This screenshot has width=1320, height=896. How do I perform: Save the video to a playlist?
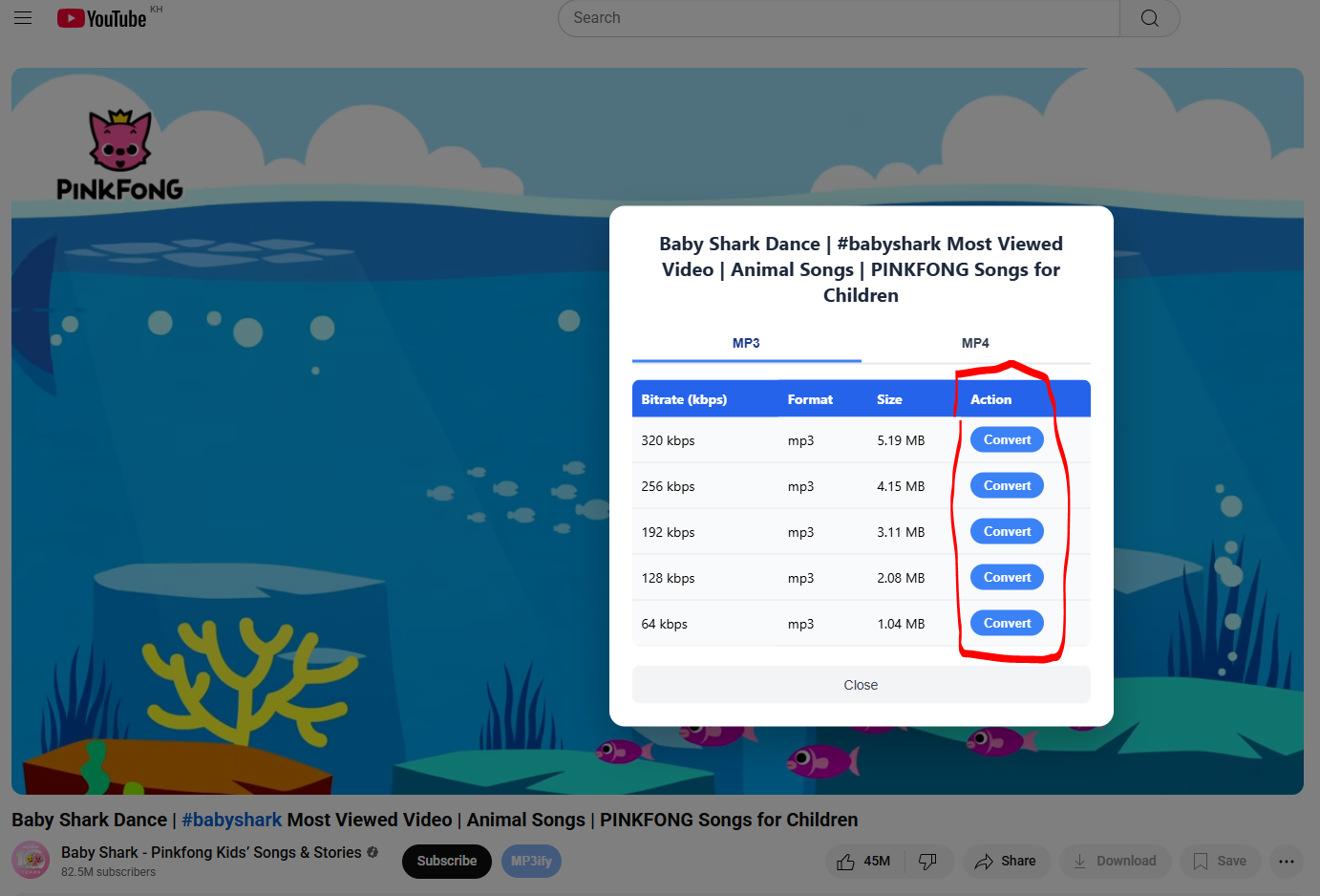(1220, 861)
